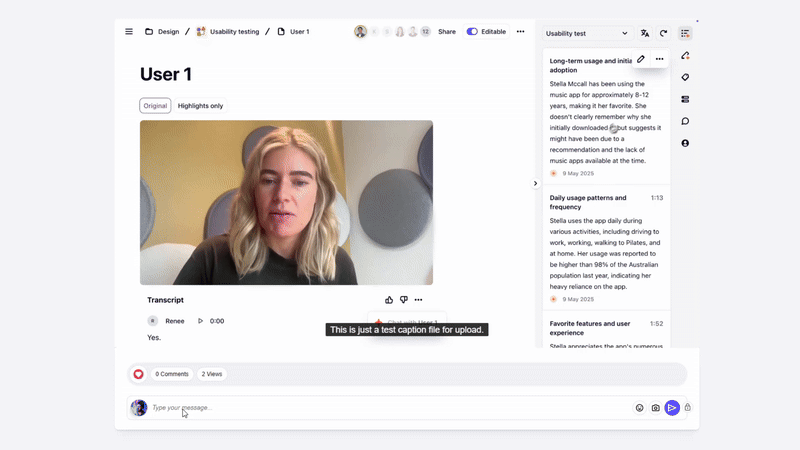Toggle the heart reaction on the post
Image resolution: width=800 pixels, height=450 pixels.
click(x=139, y=374)
